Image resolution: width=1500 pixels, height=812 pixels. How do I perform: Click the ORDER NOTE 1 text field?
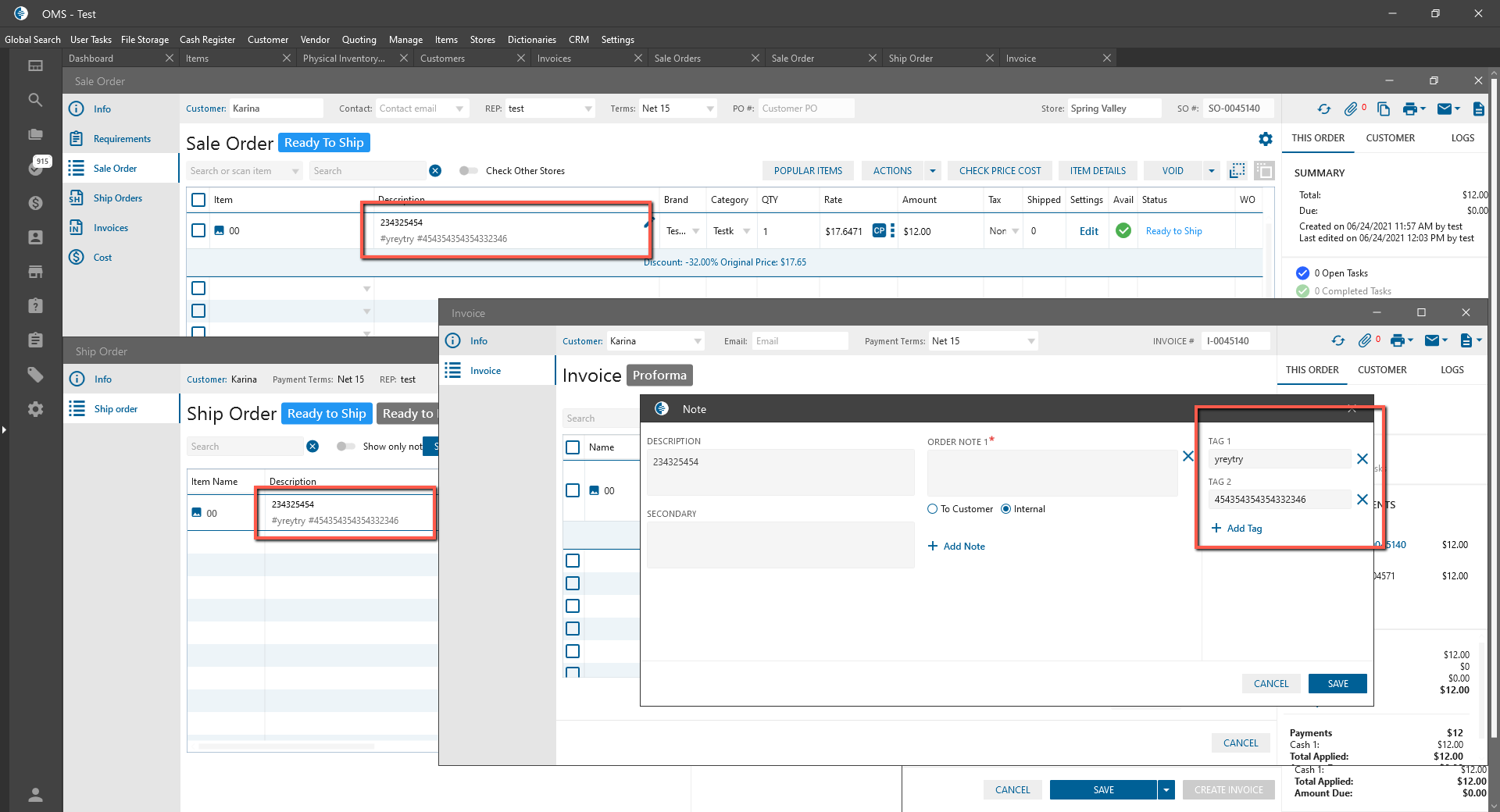click(1052, 472)
